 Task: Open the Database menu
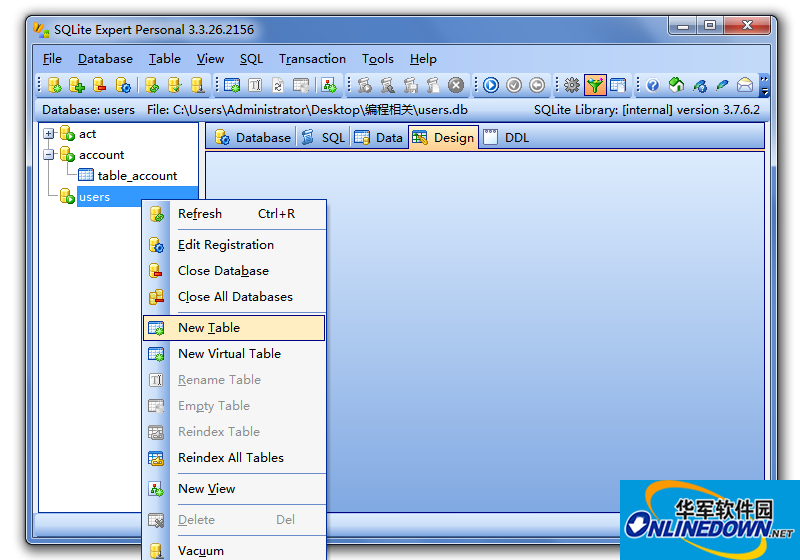(x=105, y=59)
